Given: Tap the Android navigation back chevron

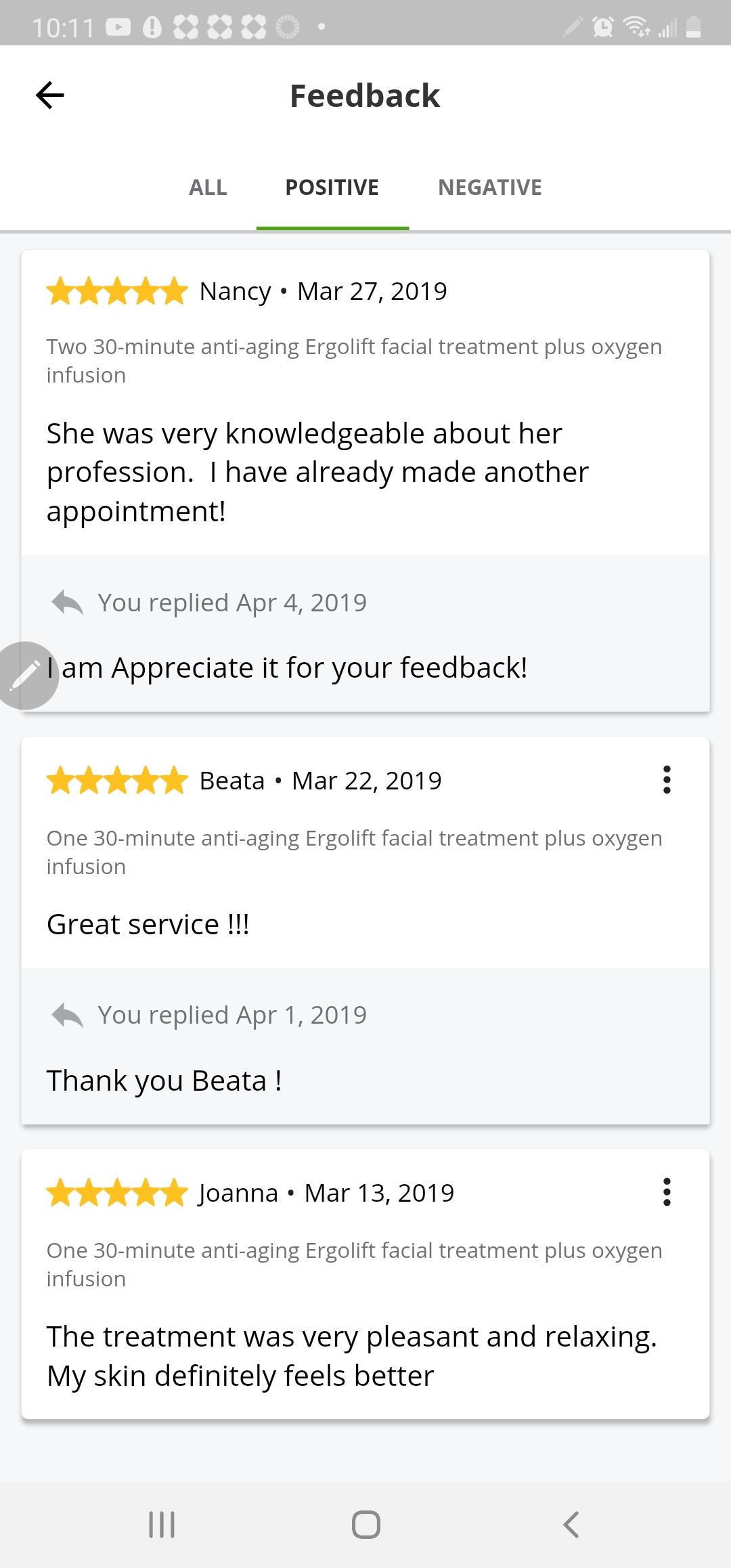Looking at the screenshot, I should (x=571, y=1525).
